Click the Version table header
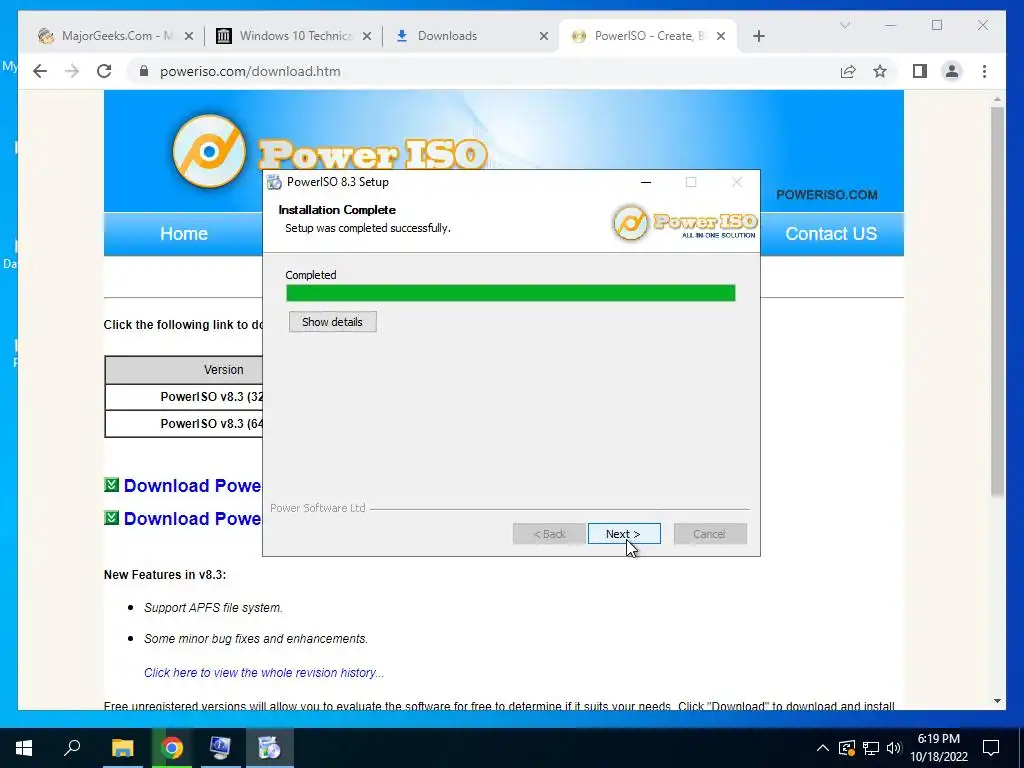Screen dimensions: 1024x768 (x=184, y=370)
